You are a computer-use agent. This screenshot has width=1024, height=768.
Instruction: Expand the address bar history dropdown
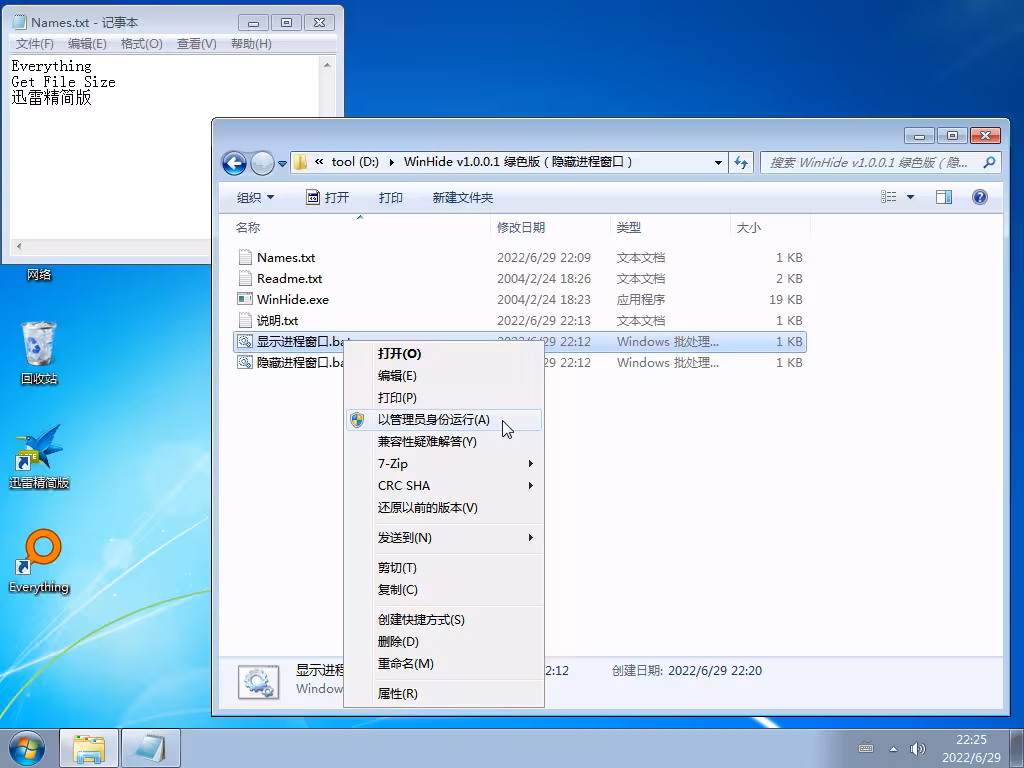point(718,163)
